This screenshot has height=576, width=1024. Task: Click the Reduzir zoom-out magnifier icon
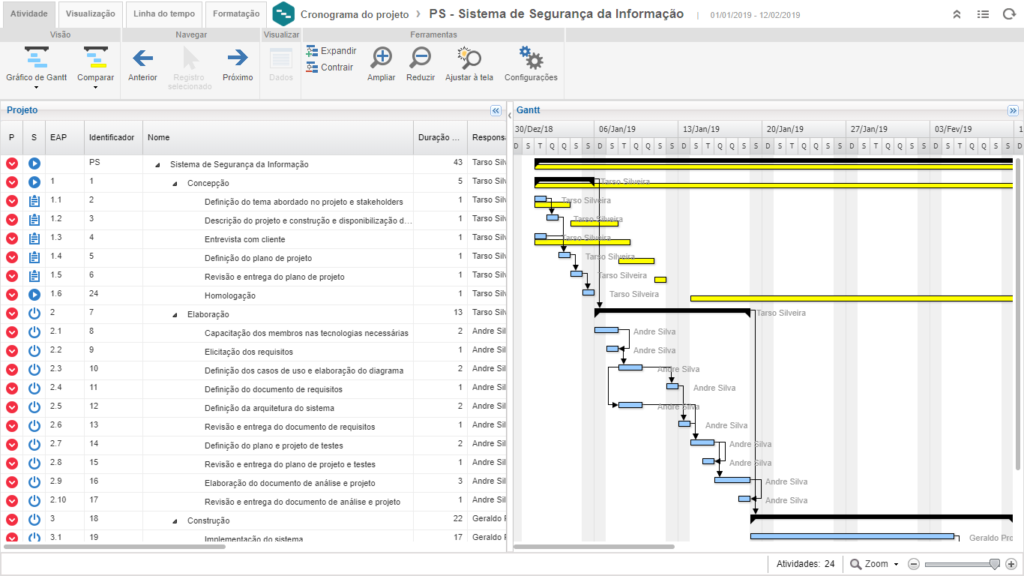tap(421, 58)
